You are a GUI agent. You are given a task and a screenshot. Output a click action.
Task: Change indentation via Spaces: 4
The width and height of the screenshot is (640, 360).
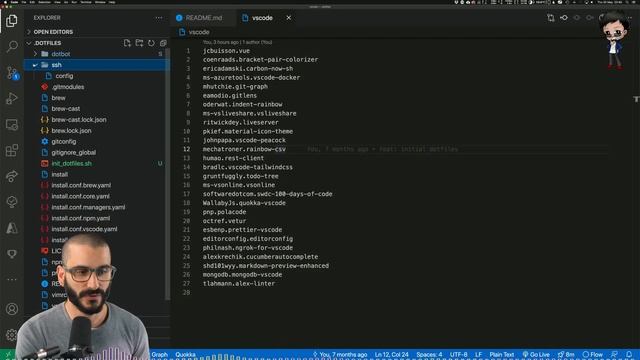[x=429, y=355]
